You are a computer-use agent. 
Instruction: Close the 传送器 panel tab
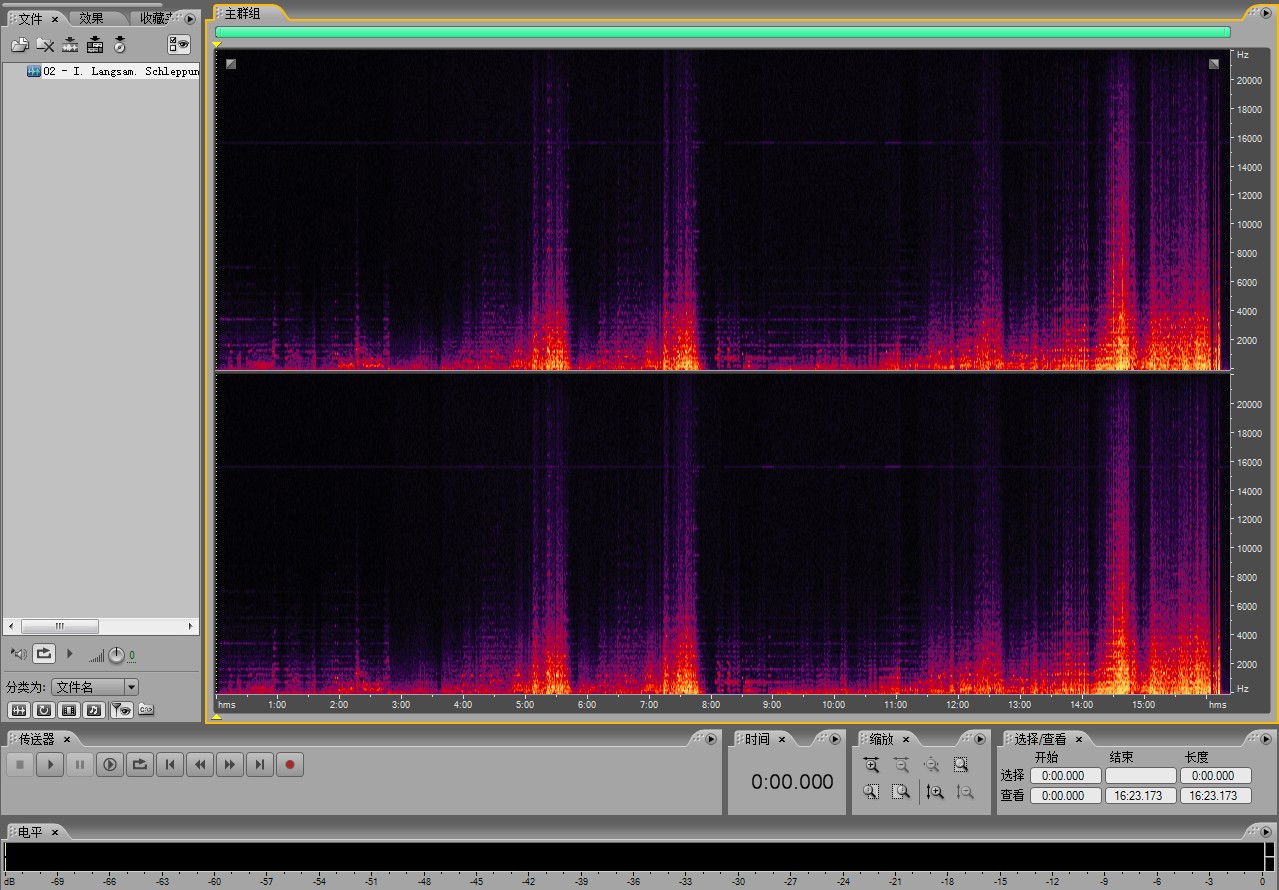coord(67,740)
